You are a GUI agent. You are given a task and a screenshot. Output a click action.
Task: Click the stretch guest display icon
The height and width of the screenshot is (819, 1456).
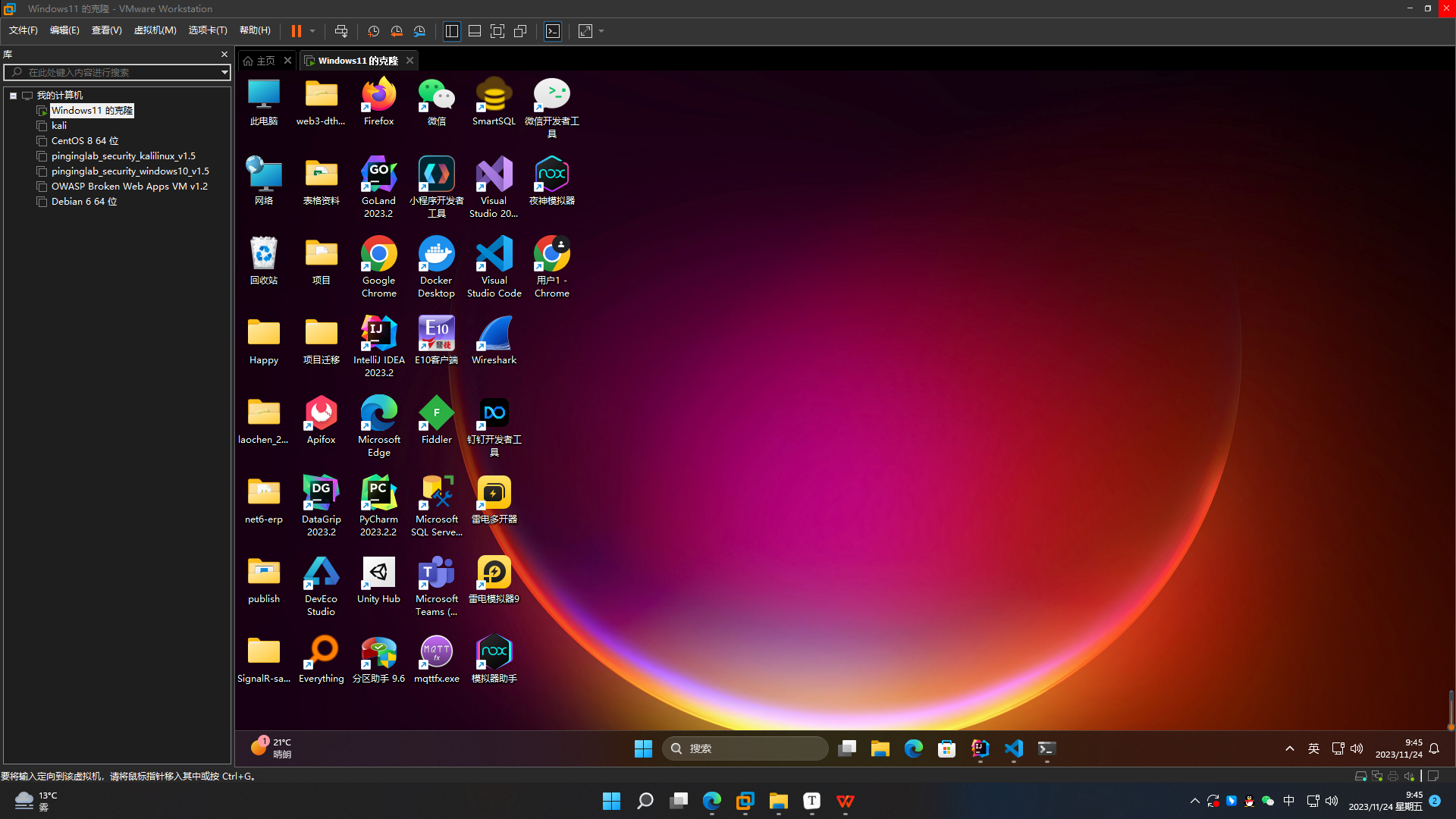pyautogui.click(x=585, y=31)
